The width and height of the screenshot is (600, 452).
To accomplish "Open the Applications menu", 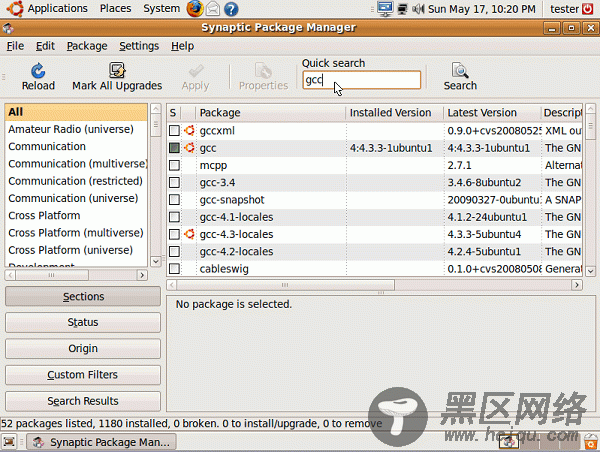I will (x=57, y=8).
